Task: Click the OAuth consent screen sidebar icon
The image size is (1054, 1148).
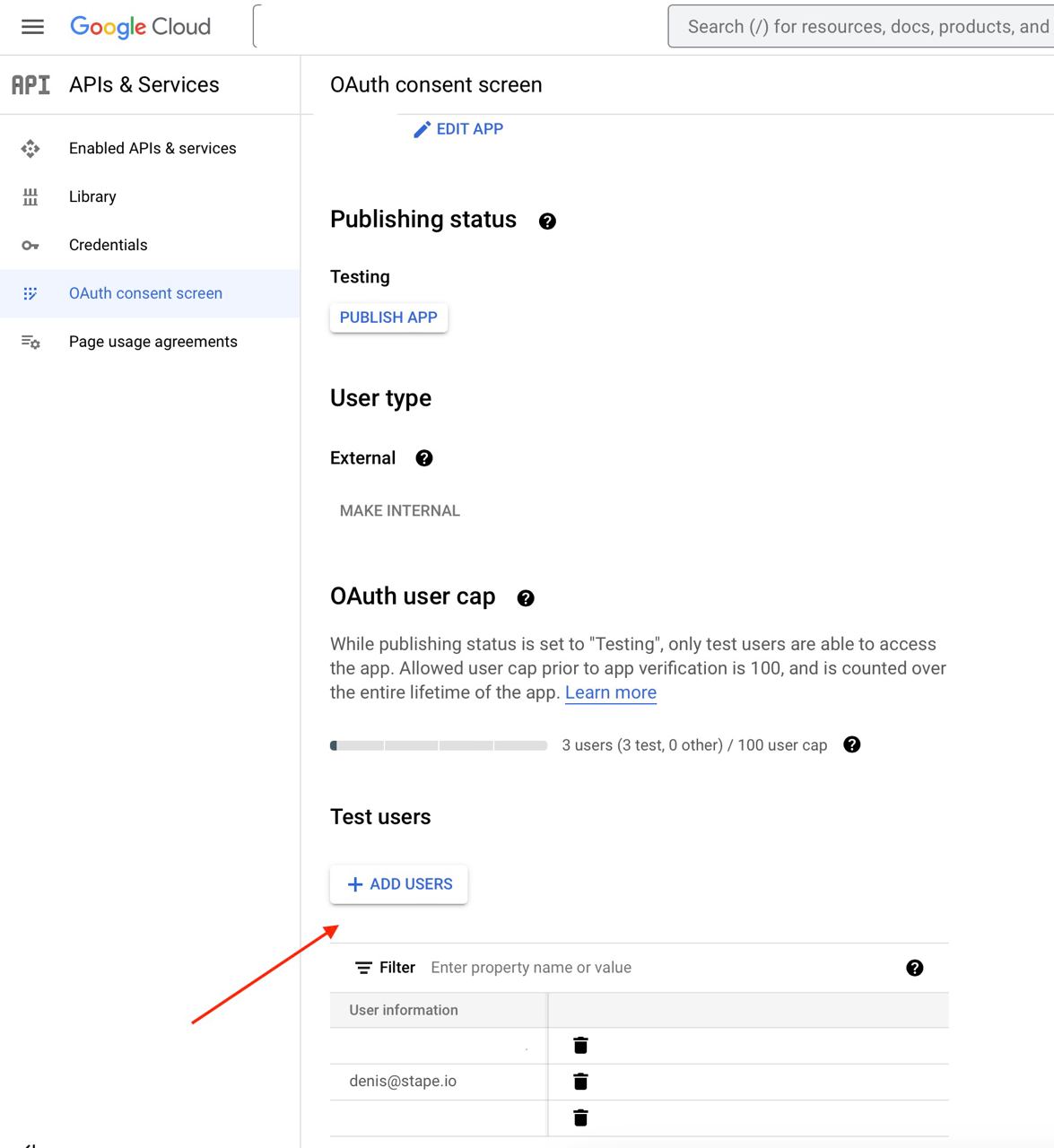Action: pyautogui.click(x=30, y=293)
